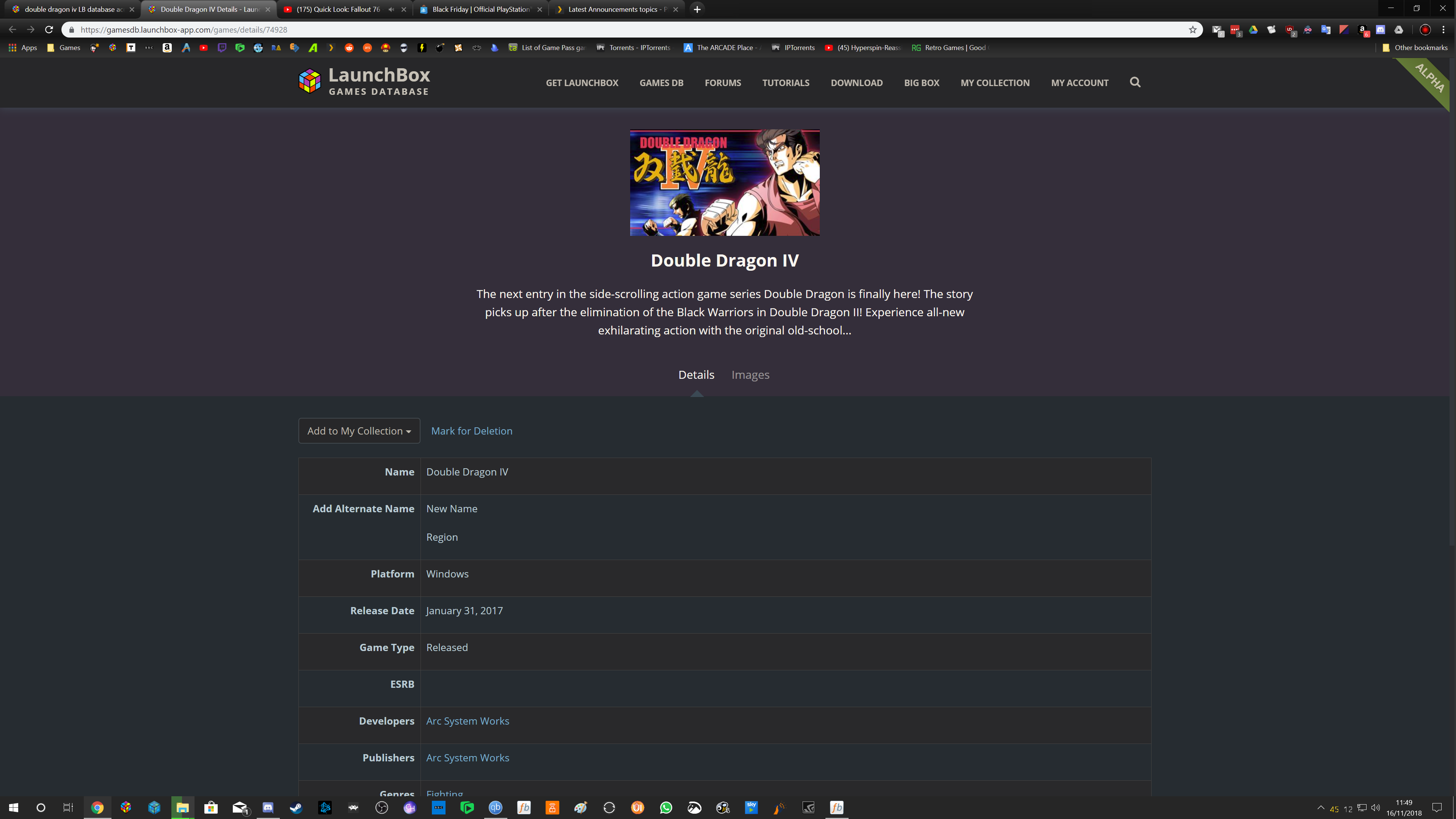The height and width of the screenshot is (819, 1456).
Task: Bookmark this page with the star icon
Action: click(x=1192, y=30)
